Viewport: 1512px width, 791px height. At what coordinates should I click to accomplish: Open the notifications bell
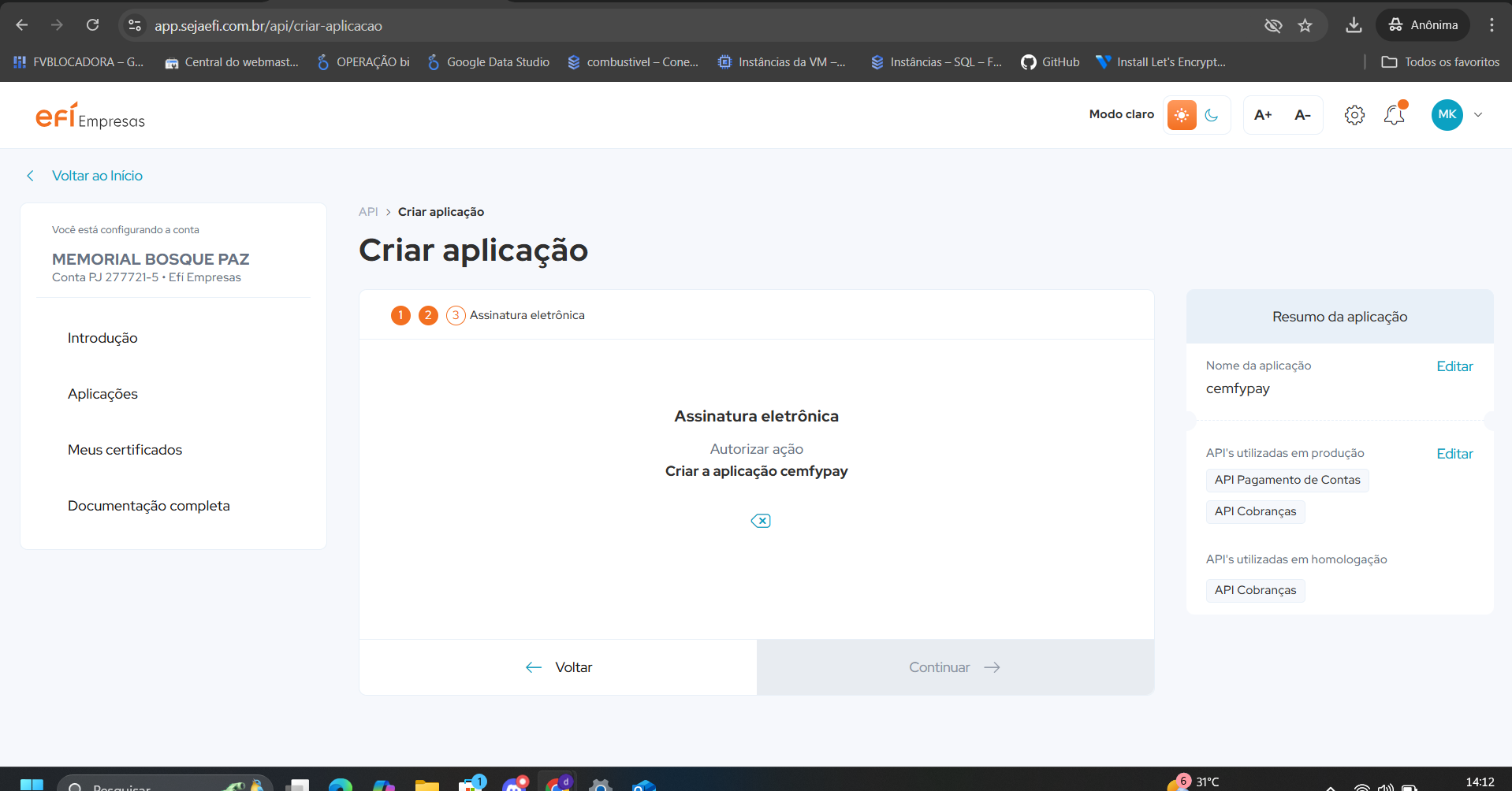1395,115
